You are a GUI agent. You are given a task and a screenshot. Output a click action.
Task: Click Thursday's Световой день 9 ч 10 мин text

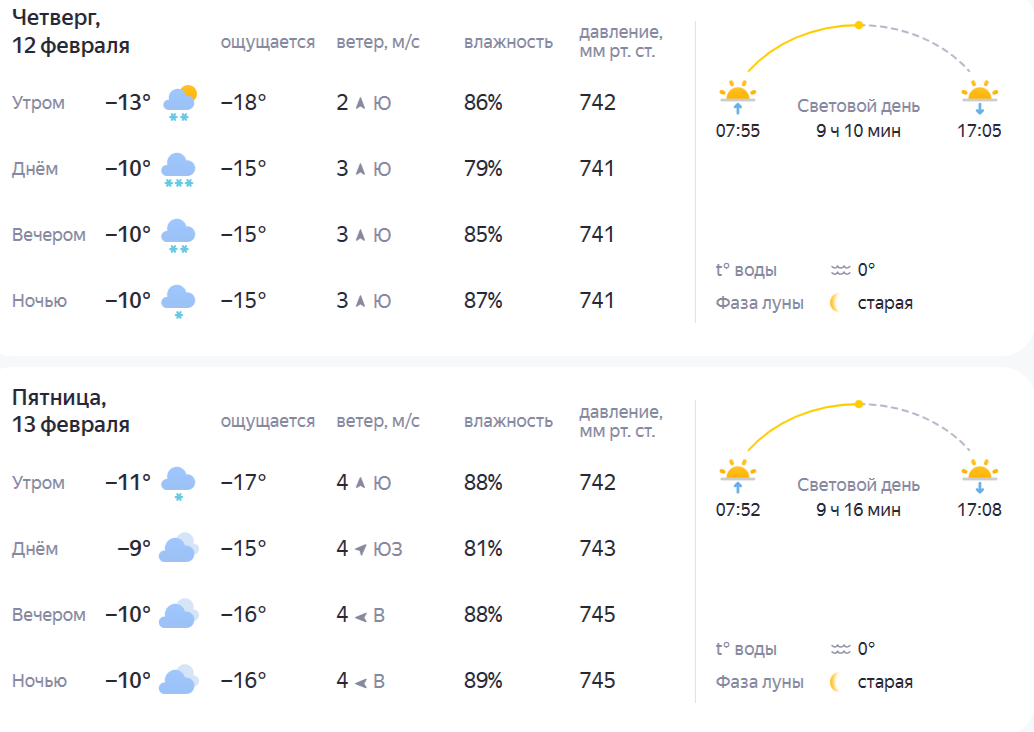point(858,119)
